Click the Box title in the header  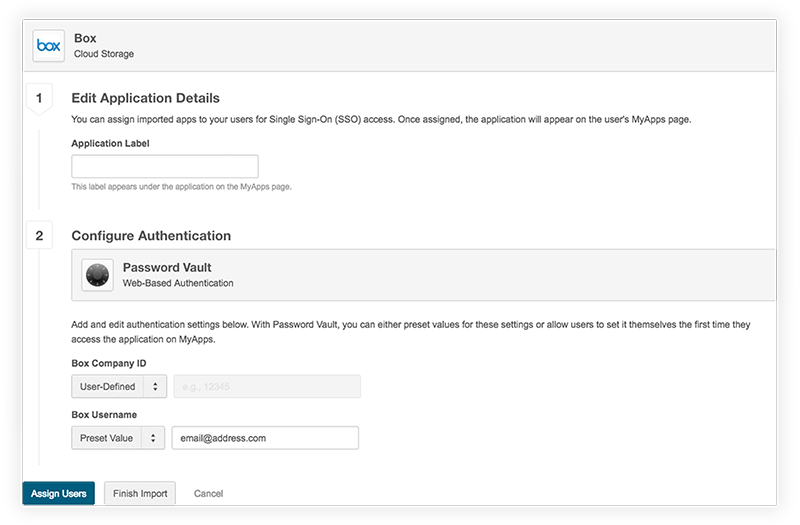(85, 38)
